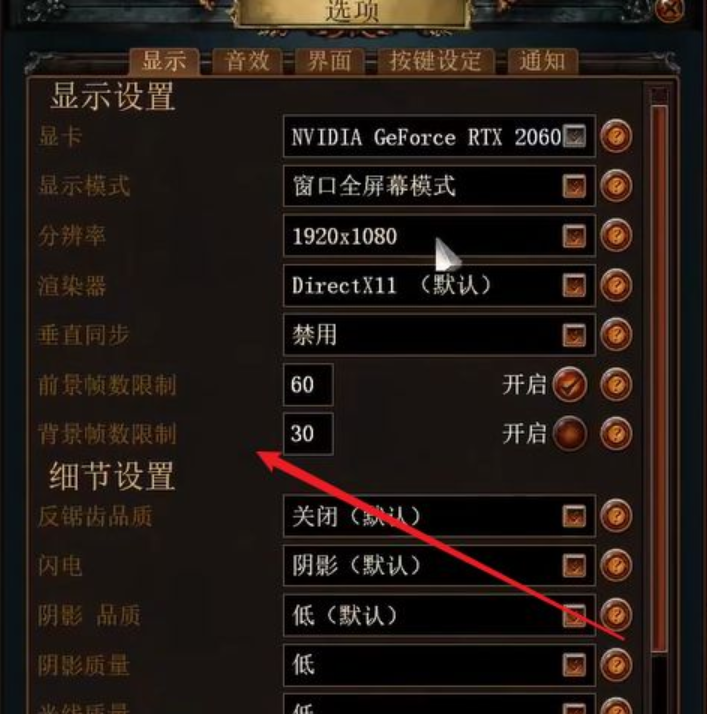
Task: Expand the 1920x1080 resolution dropdown
Action: click(x=439, y=236)
